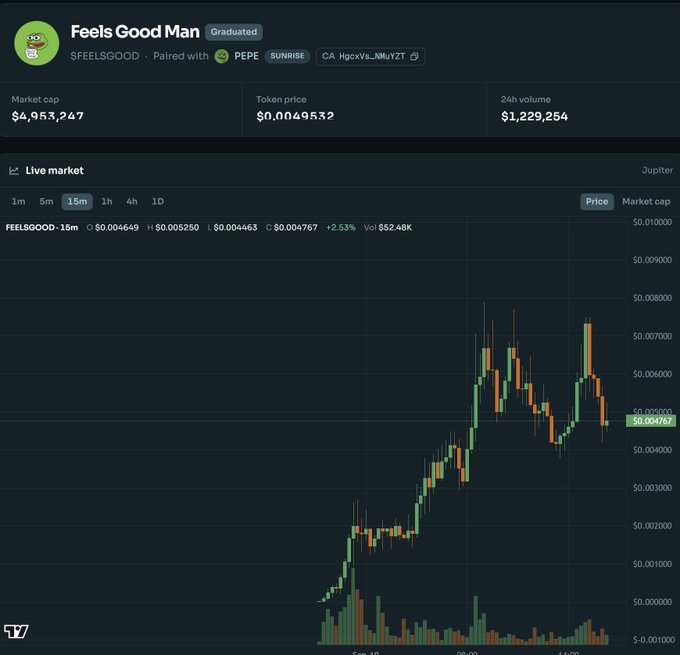
Task: Click the 24h volume value $1,229,254
Action: pos(534,116)
